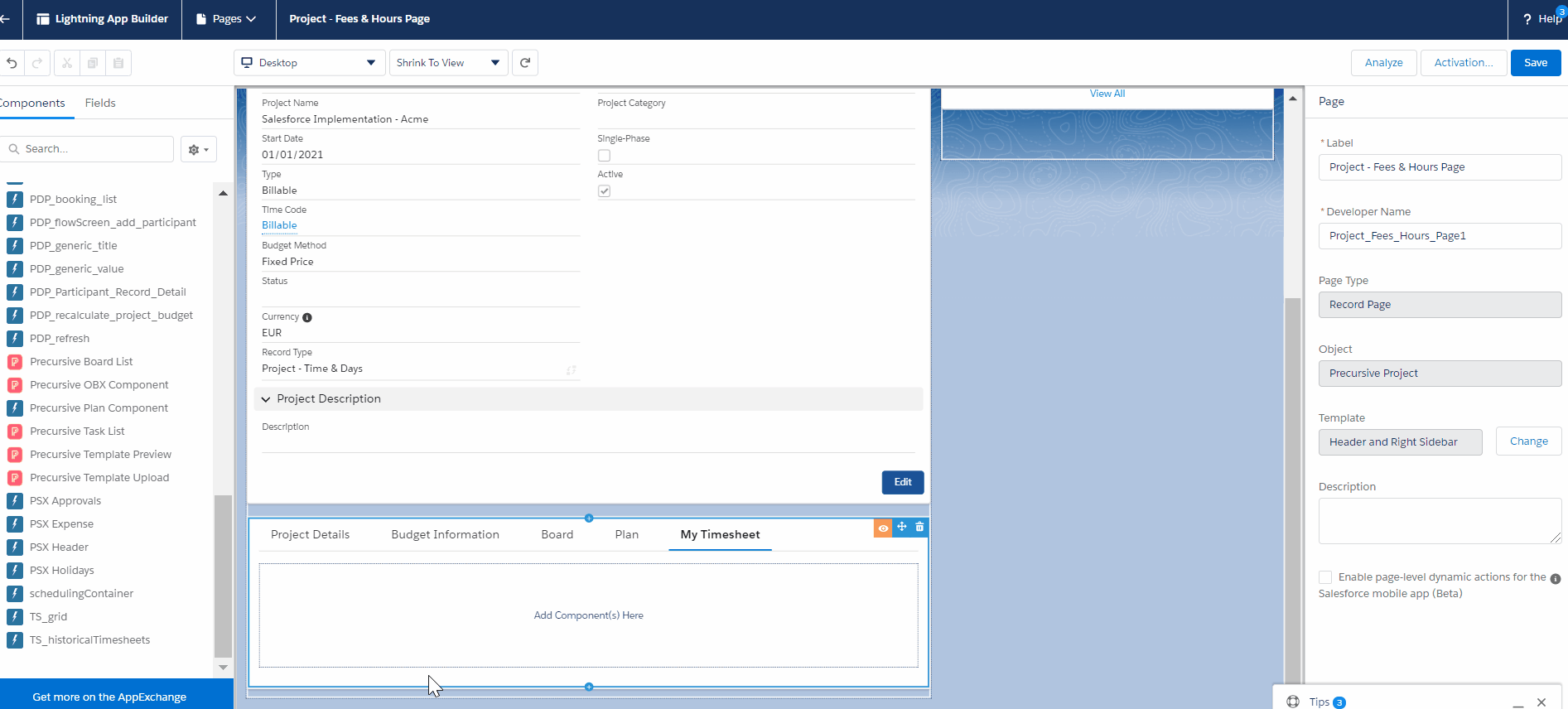Viewport: 1568px width, 709px height.
Task: Click the Currency info icon
Action: 307,317
